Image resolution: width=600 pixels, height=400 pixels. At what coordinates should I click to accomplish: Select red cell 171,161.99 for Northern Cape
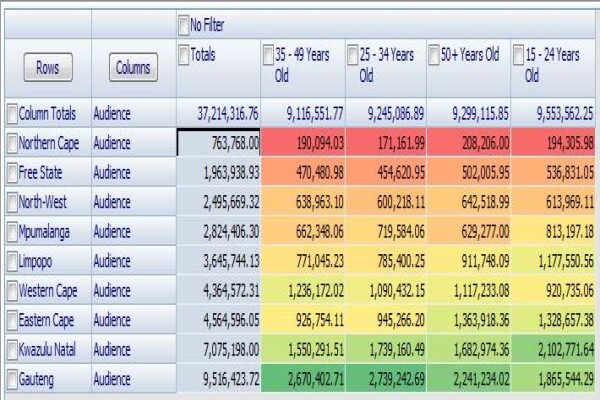point(386,142)
